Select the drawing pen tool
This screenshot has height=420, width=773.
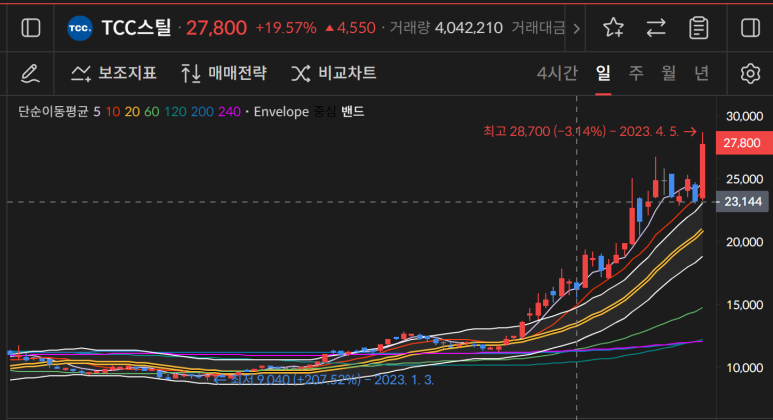(30, 73)
